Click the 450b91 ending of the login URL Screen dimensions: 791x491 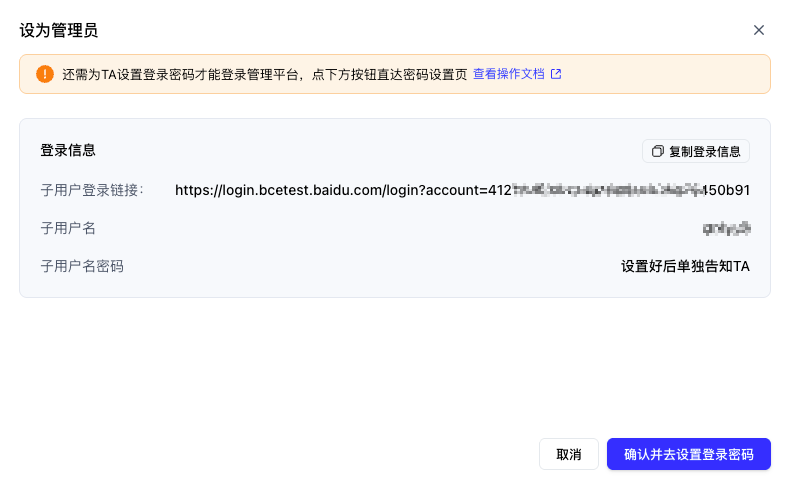click(726, 190)
